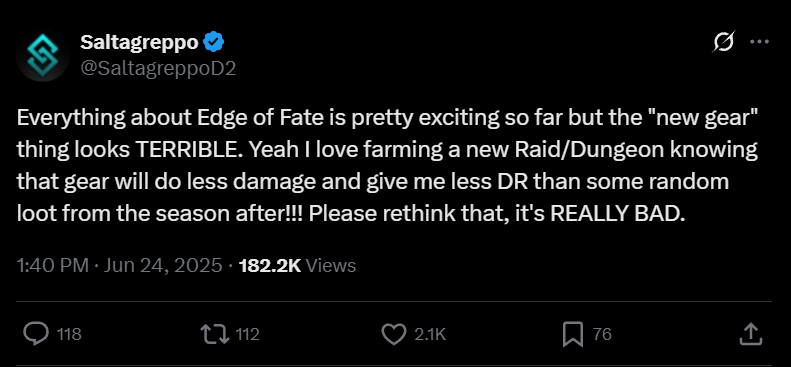Click the 2.1K likes count
The image size is (791, 367).
coord(430,334)
